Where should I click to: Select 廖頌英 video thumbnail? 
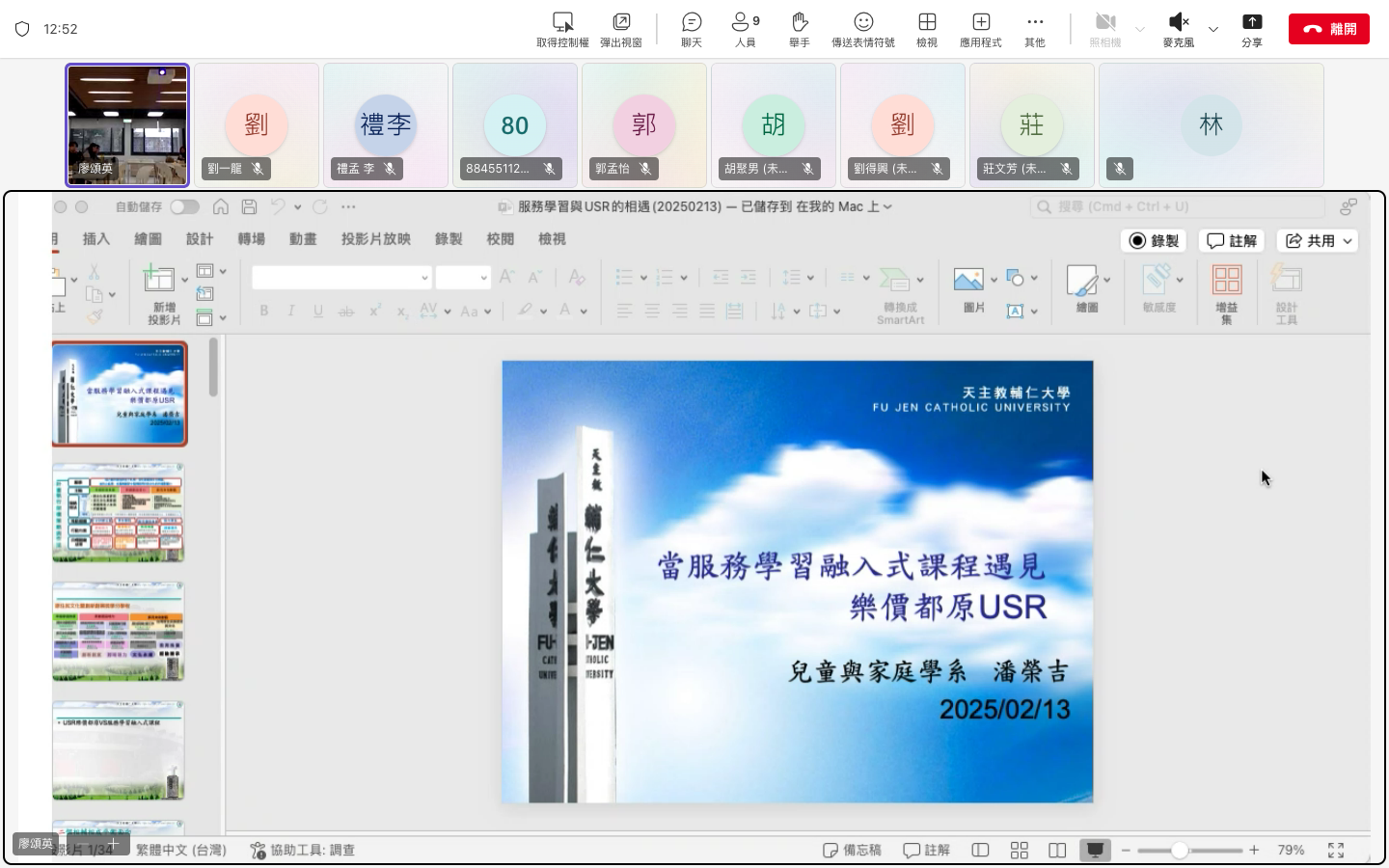(x=127, y=125)
